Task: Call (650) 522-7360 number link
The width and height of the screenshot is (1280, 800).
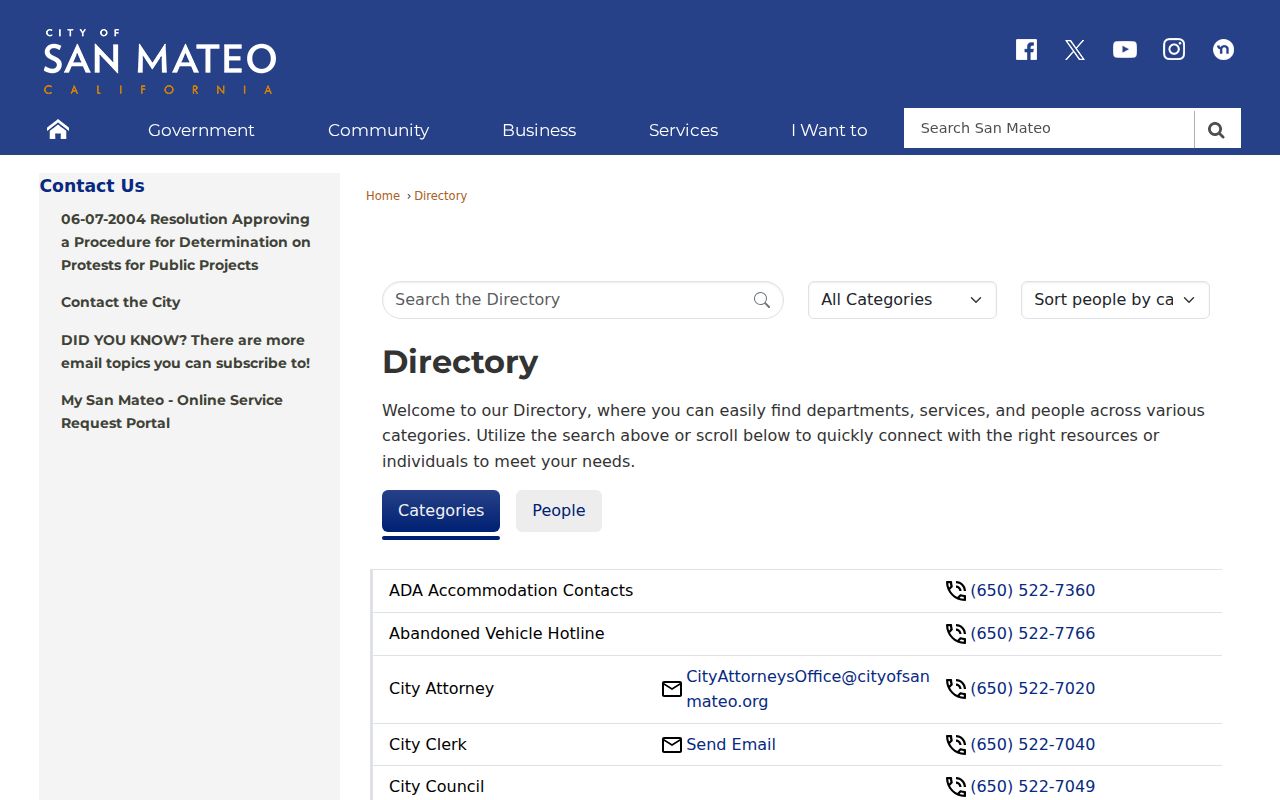Action: [x=1033, y=591]
